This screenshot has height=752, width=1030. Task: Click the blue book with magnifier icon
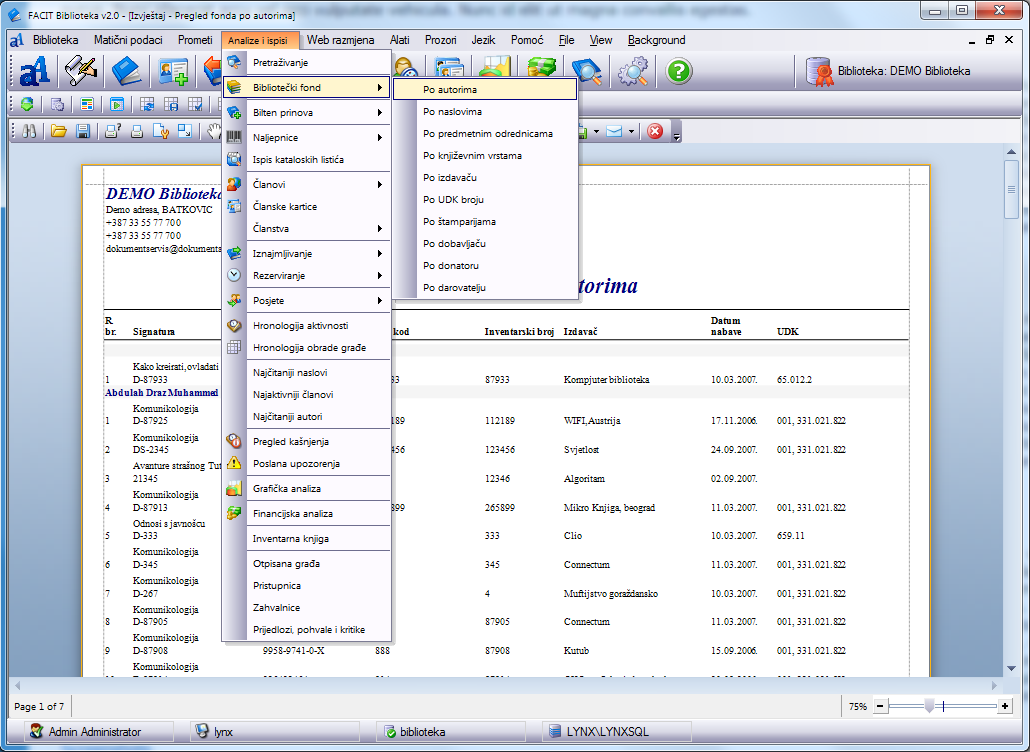point(587,71)
